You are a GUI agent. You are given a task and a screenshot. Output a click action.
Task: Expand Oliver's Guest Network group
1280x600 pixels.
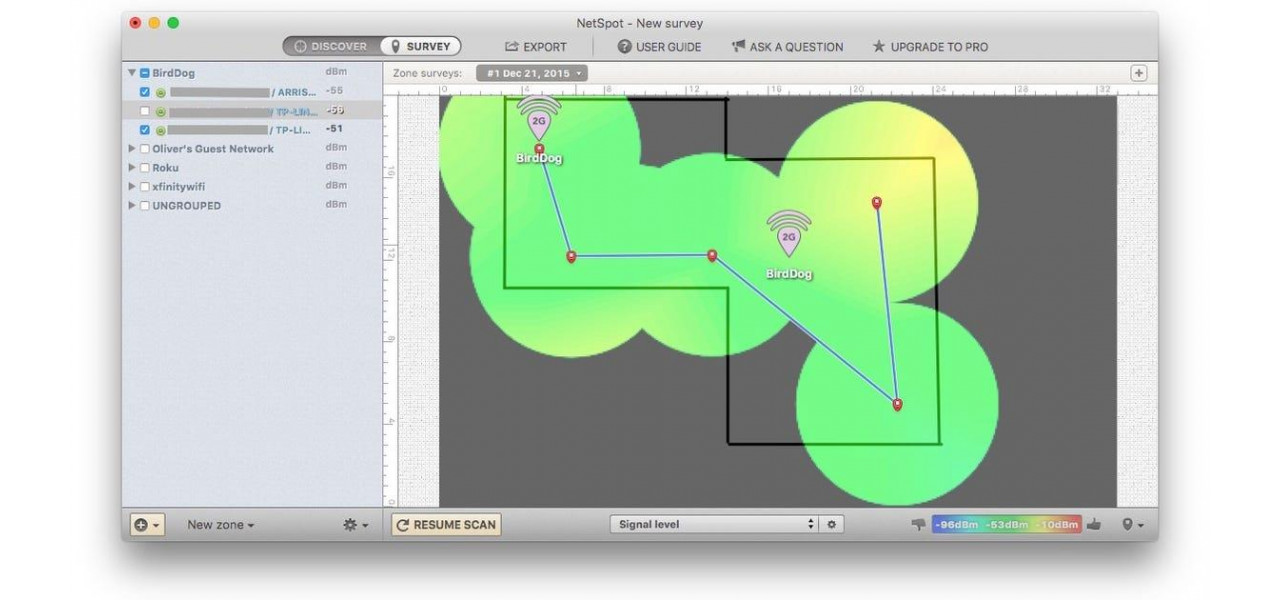coord(131,149)
